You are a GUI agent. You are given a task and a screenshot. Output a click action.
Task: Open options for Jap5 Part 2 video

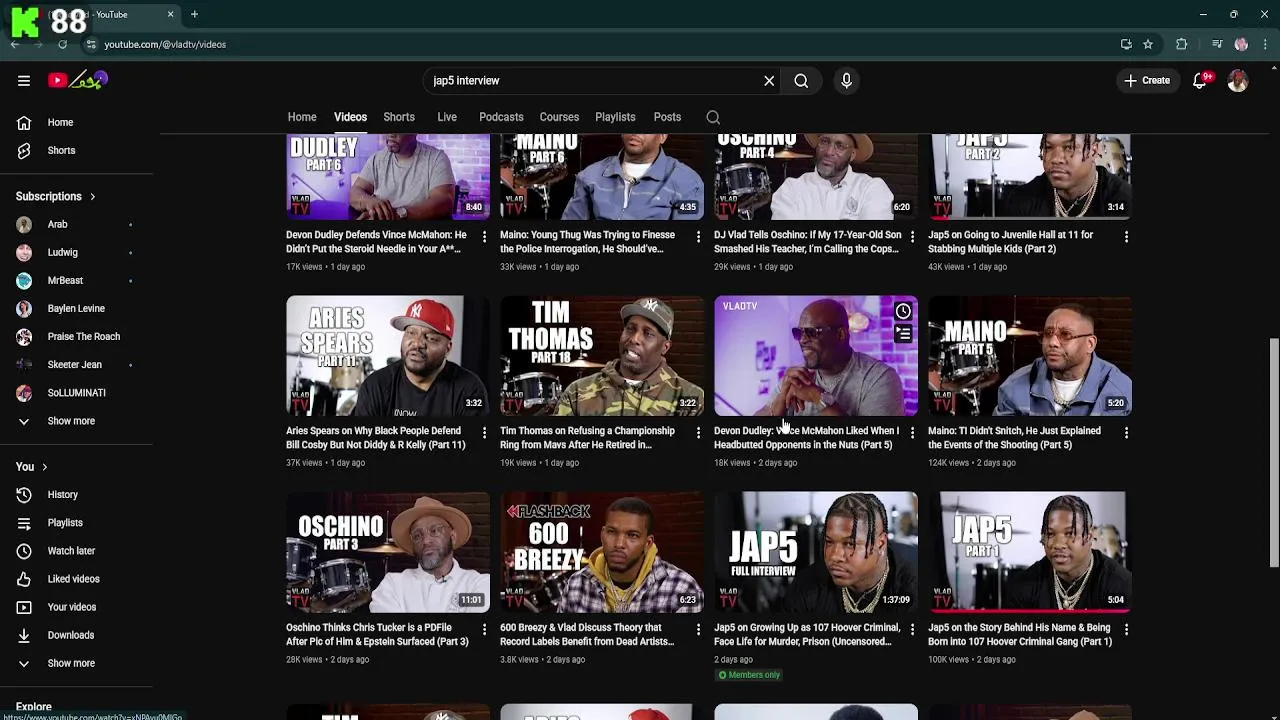pyautogui.click(x=1126, y=237)
